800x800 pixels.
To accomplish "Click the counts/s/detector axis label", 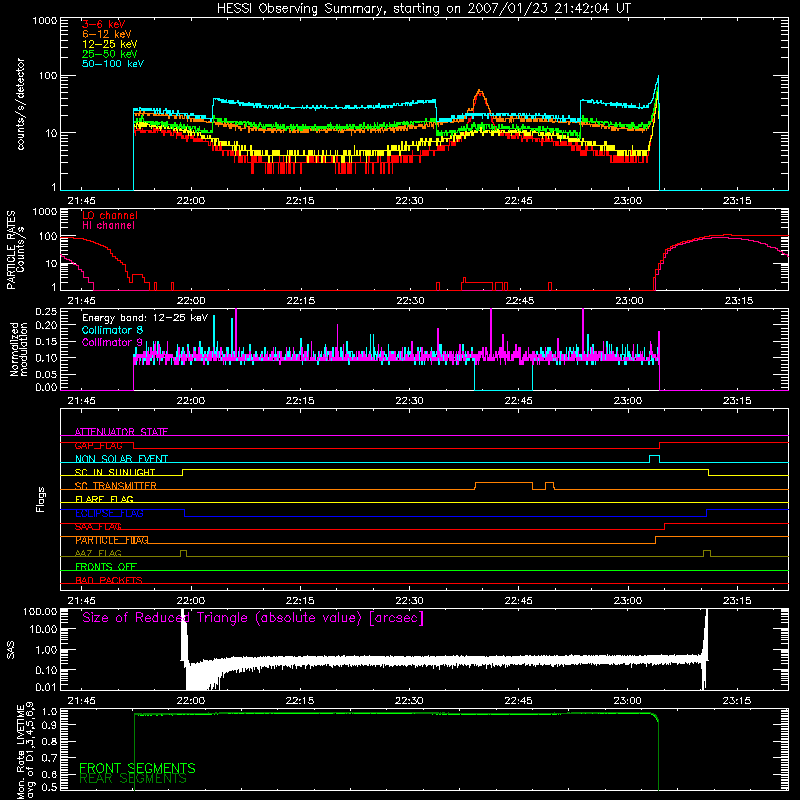I will point(21,104).
